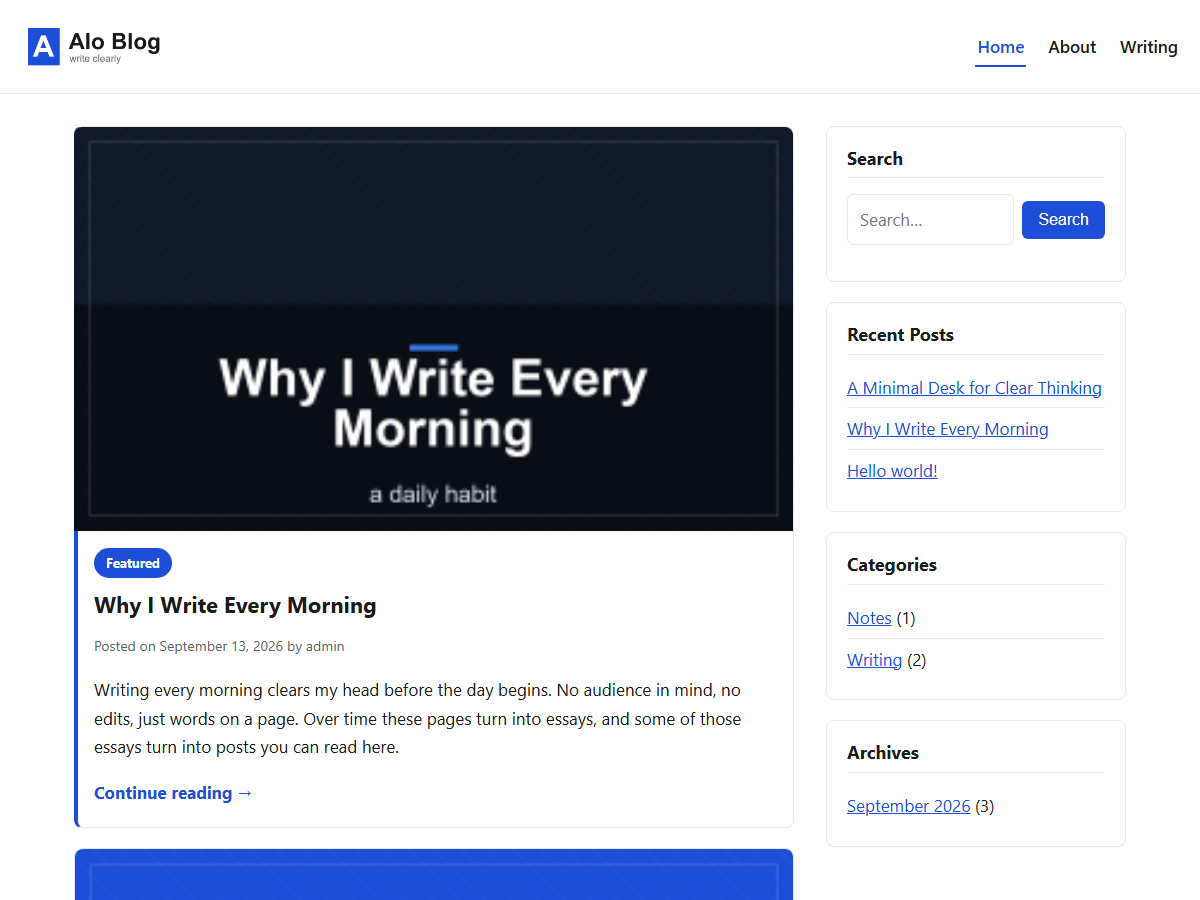This screenshot has width=1200, height=900.
Task: Click the Search input field
Action: 930,220
